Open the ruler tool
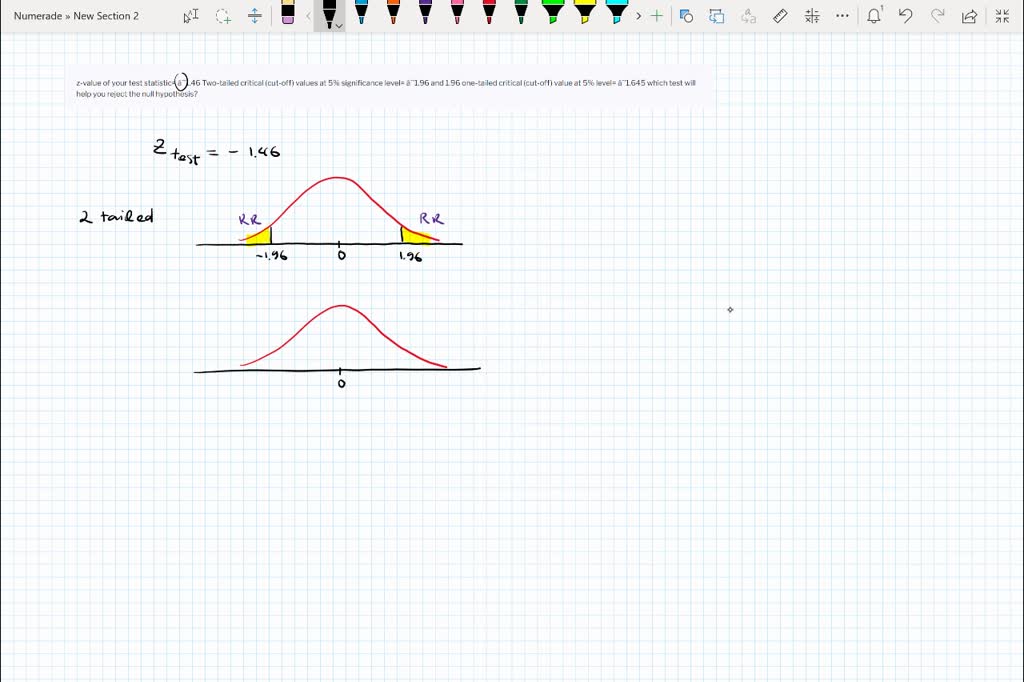1024x682 pixels. 781,16
